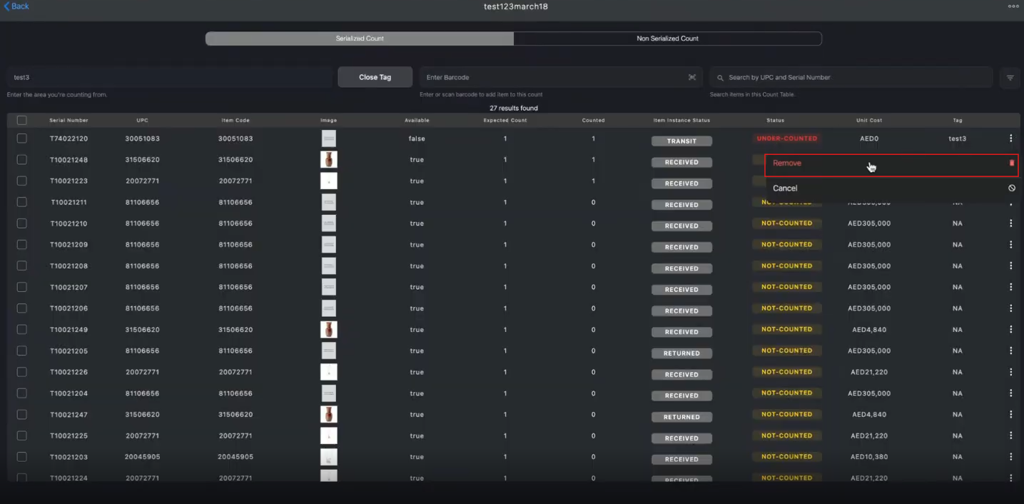Open the filter icon beside search field
This screenshot has height=504, width=1024.
1010,77
